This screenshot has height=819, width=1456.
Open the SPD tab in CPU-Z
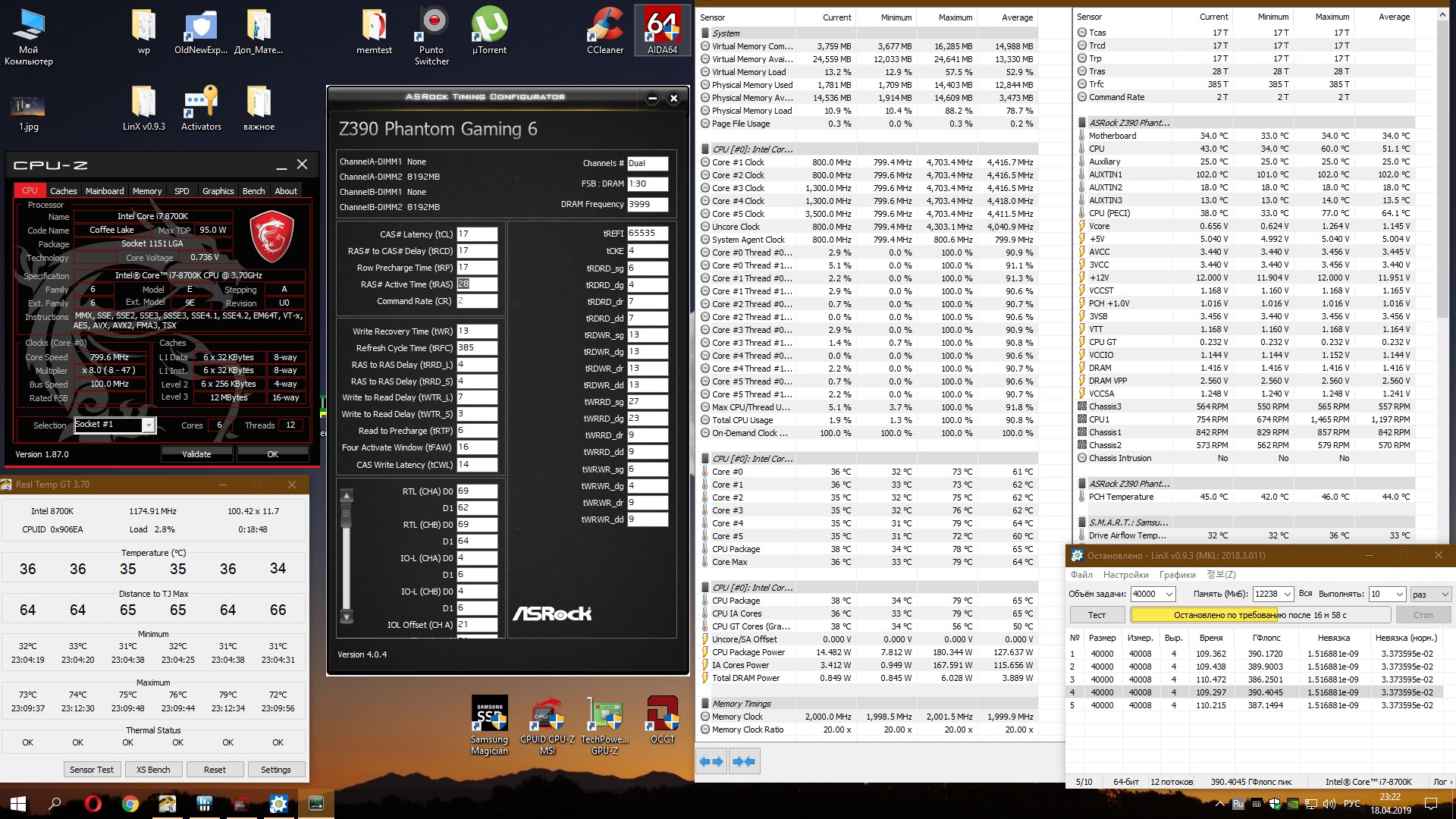coord(182,191)
